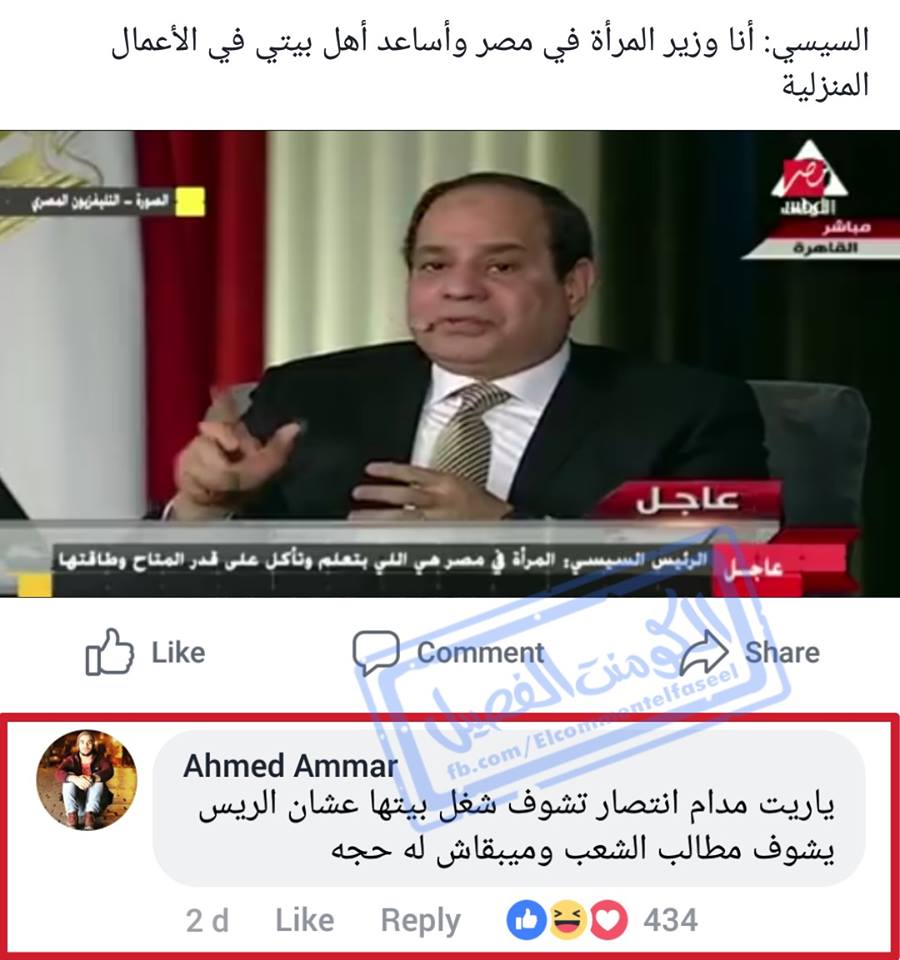The height and width of the screenshot is (960, 900).
Task: Open Ahmed Ammar's profile picture
Action: (x=87, y=780)
